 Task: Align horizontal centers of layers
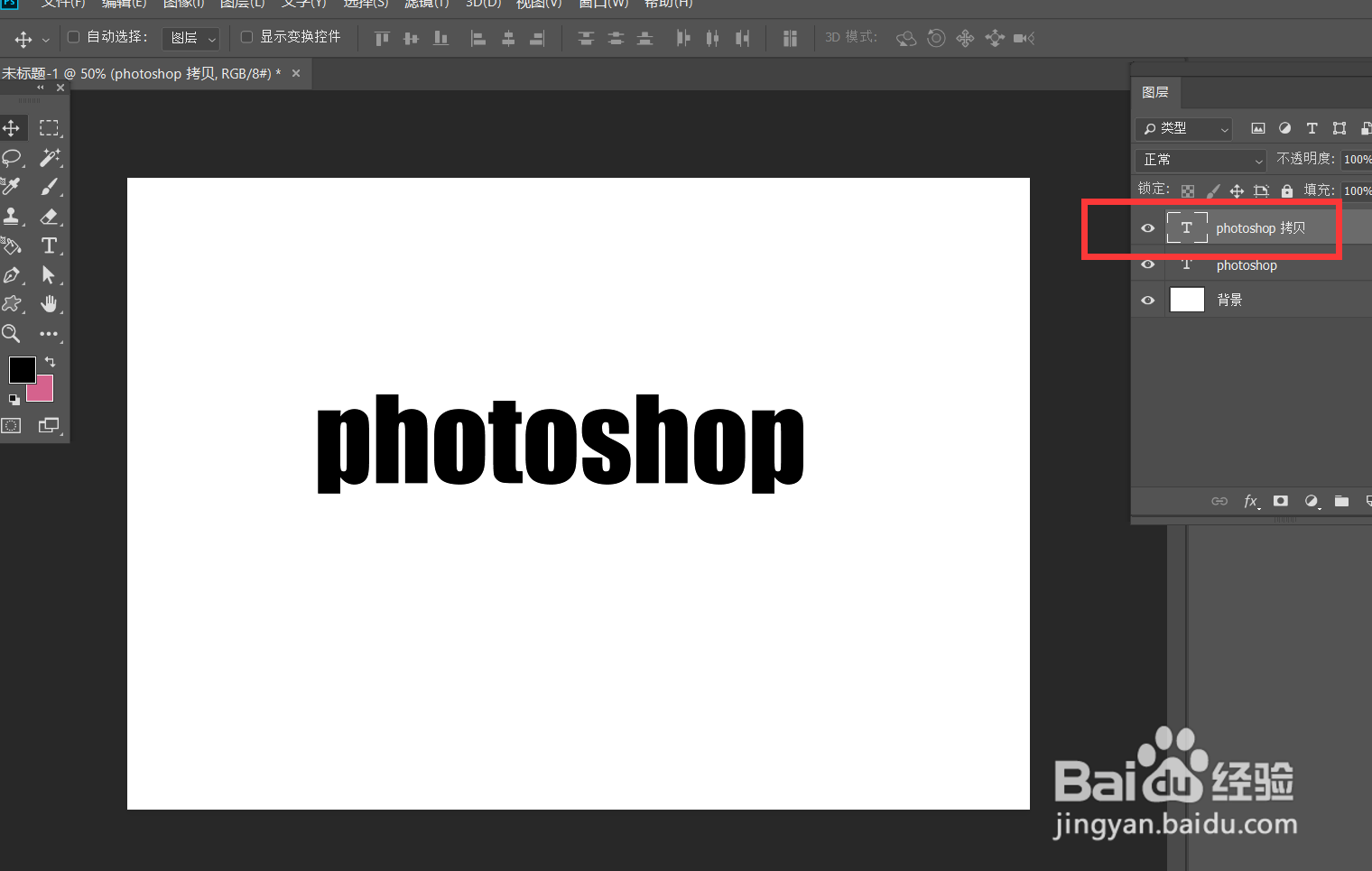(x=508, y=38)
